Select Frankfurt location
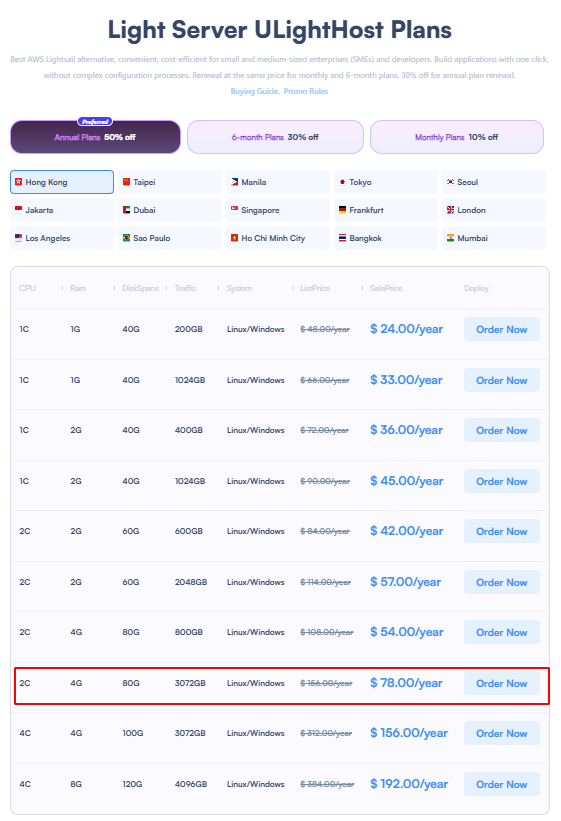The width and height of the screenshot is (561, 821). 386,210
